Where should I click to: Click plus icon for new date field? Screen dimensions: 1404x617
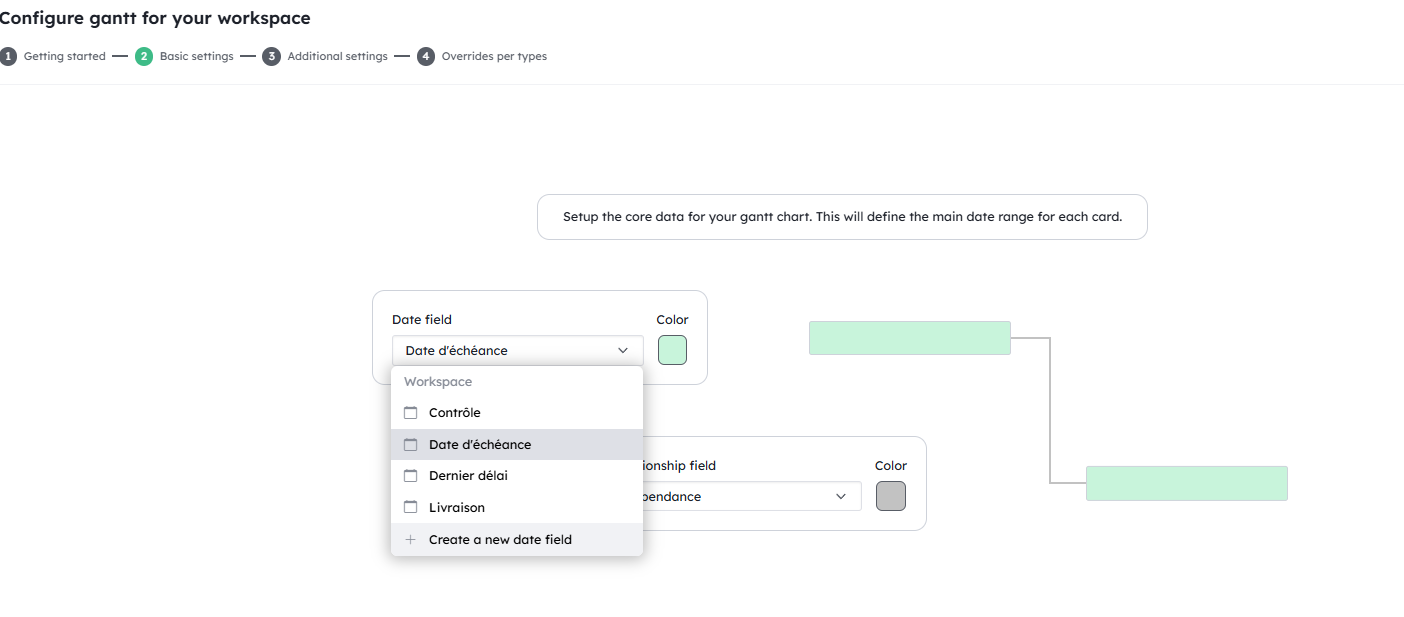coord(410,540)
